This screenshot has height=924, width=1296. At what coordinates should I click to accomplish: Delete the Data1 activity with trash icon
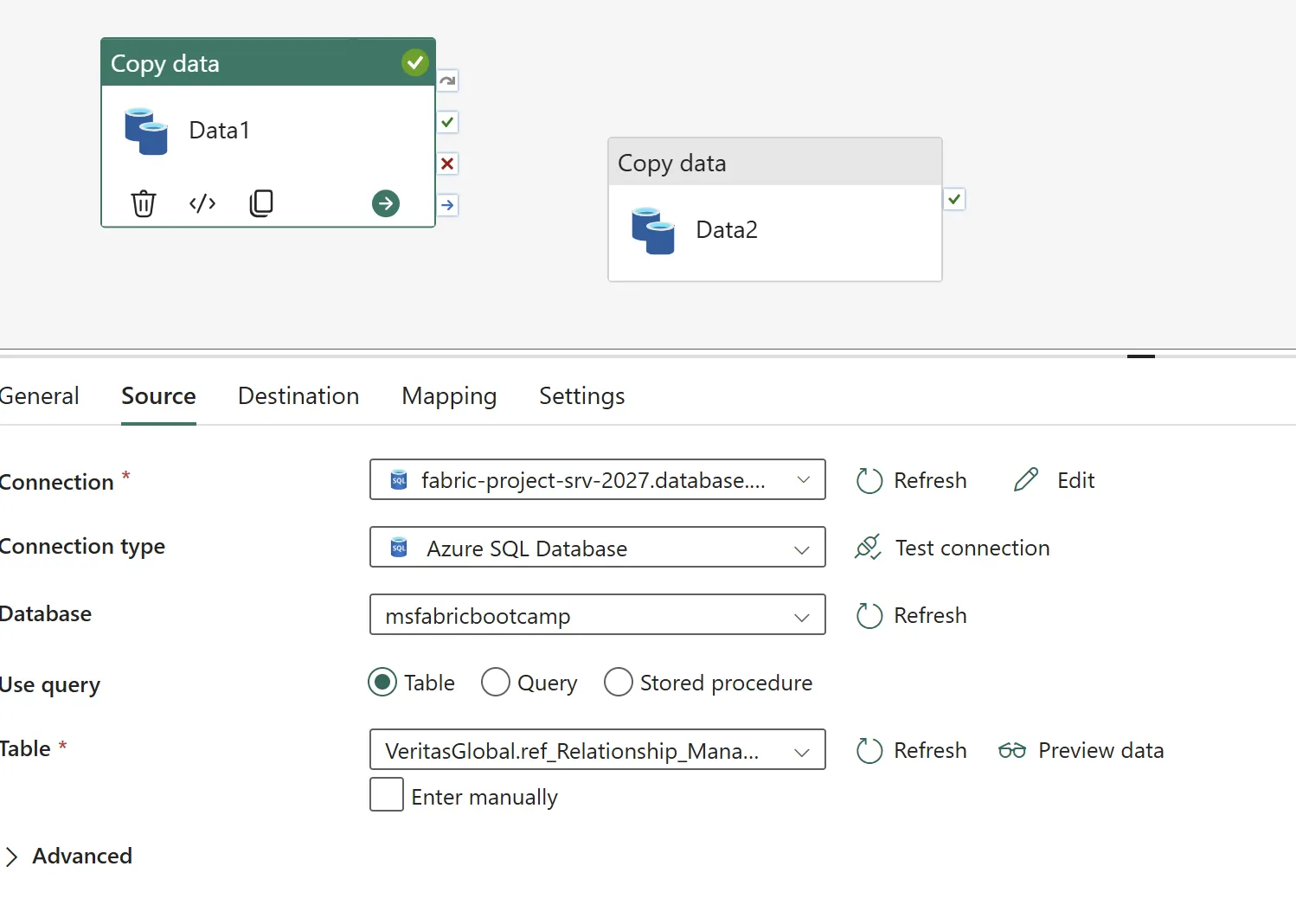tap(144, 203)
